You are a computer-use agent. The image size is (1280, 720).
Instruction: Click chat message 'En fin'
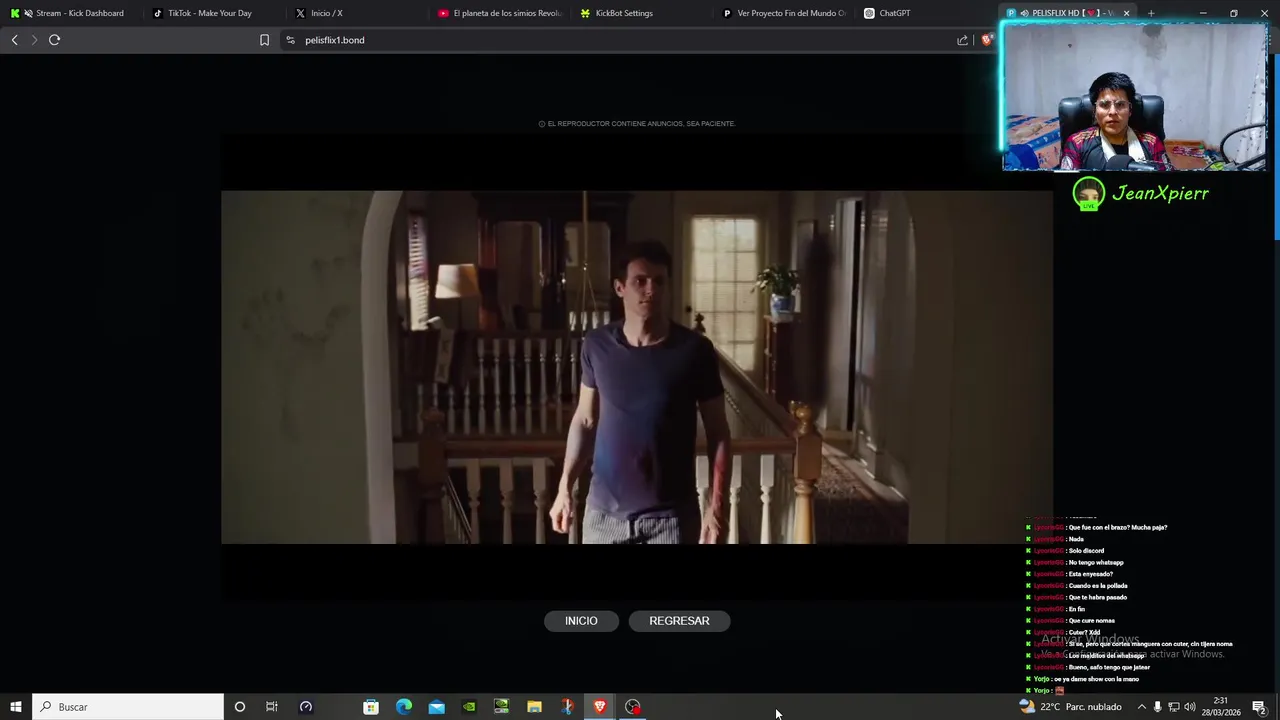[x=1076, y=609]
